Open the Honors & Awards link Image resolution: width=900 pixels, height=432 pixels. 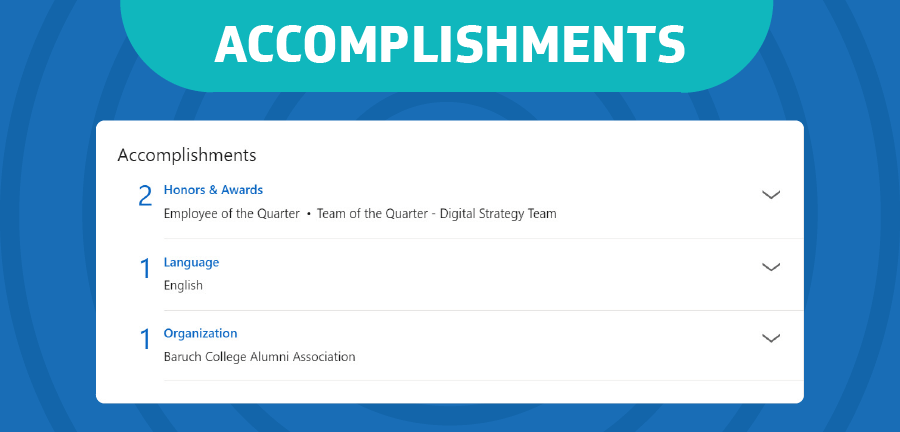click(x=213, y=190)
